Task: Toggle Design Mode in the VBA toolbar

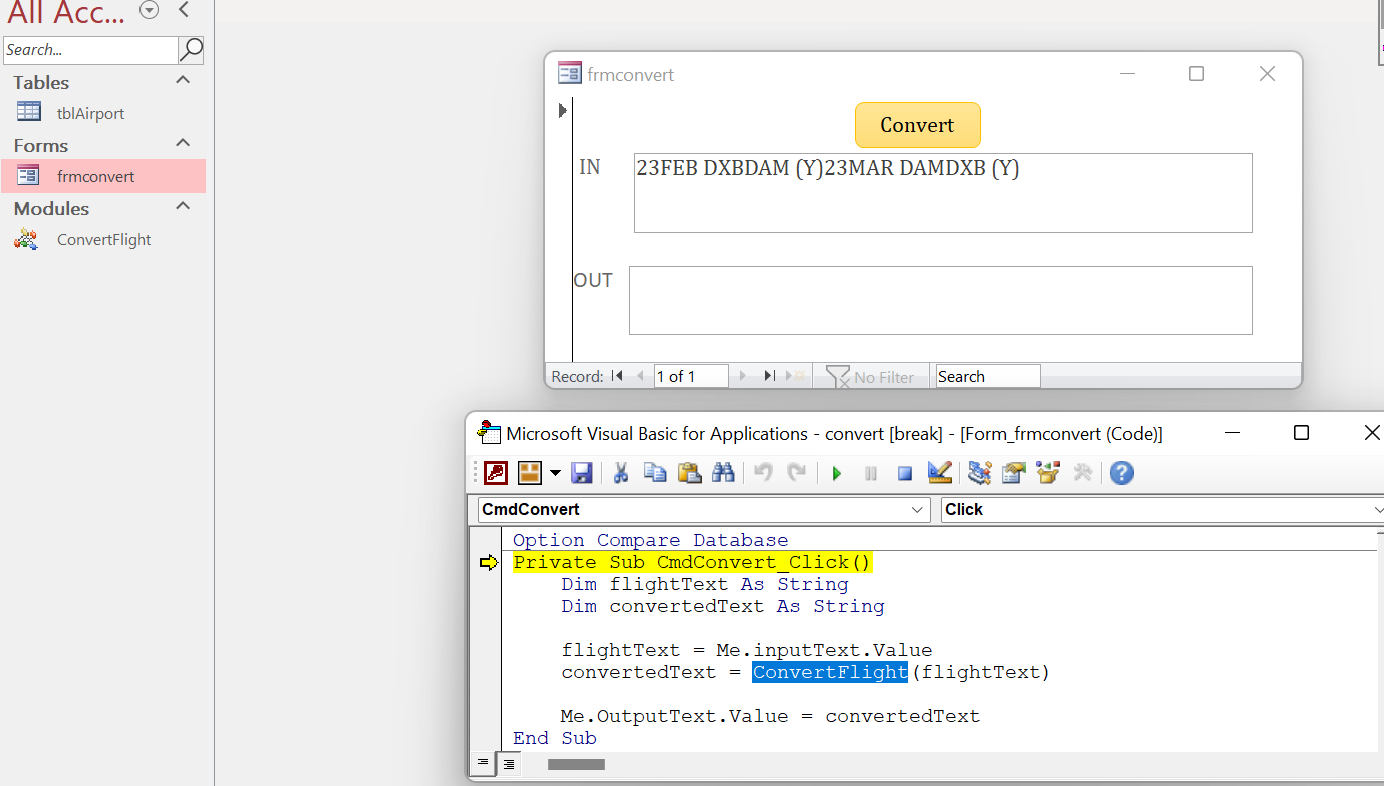Action: 939,473
